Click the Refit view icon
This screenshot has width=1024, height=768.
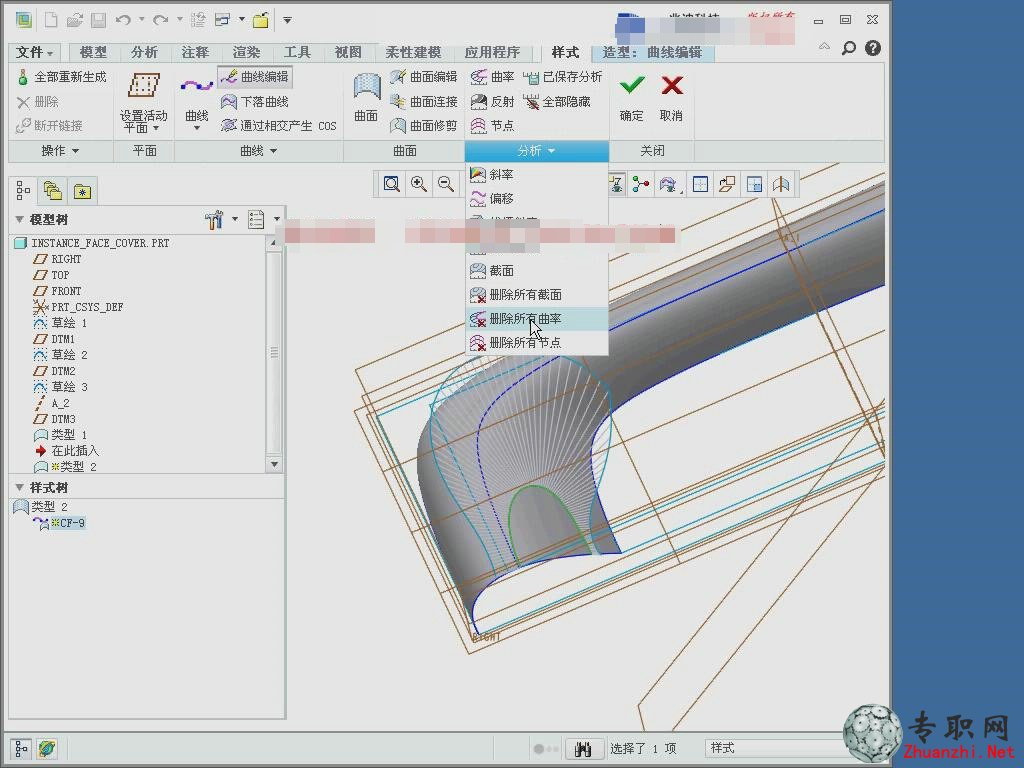click(392, 184)
